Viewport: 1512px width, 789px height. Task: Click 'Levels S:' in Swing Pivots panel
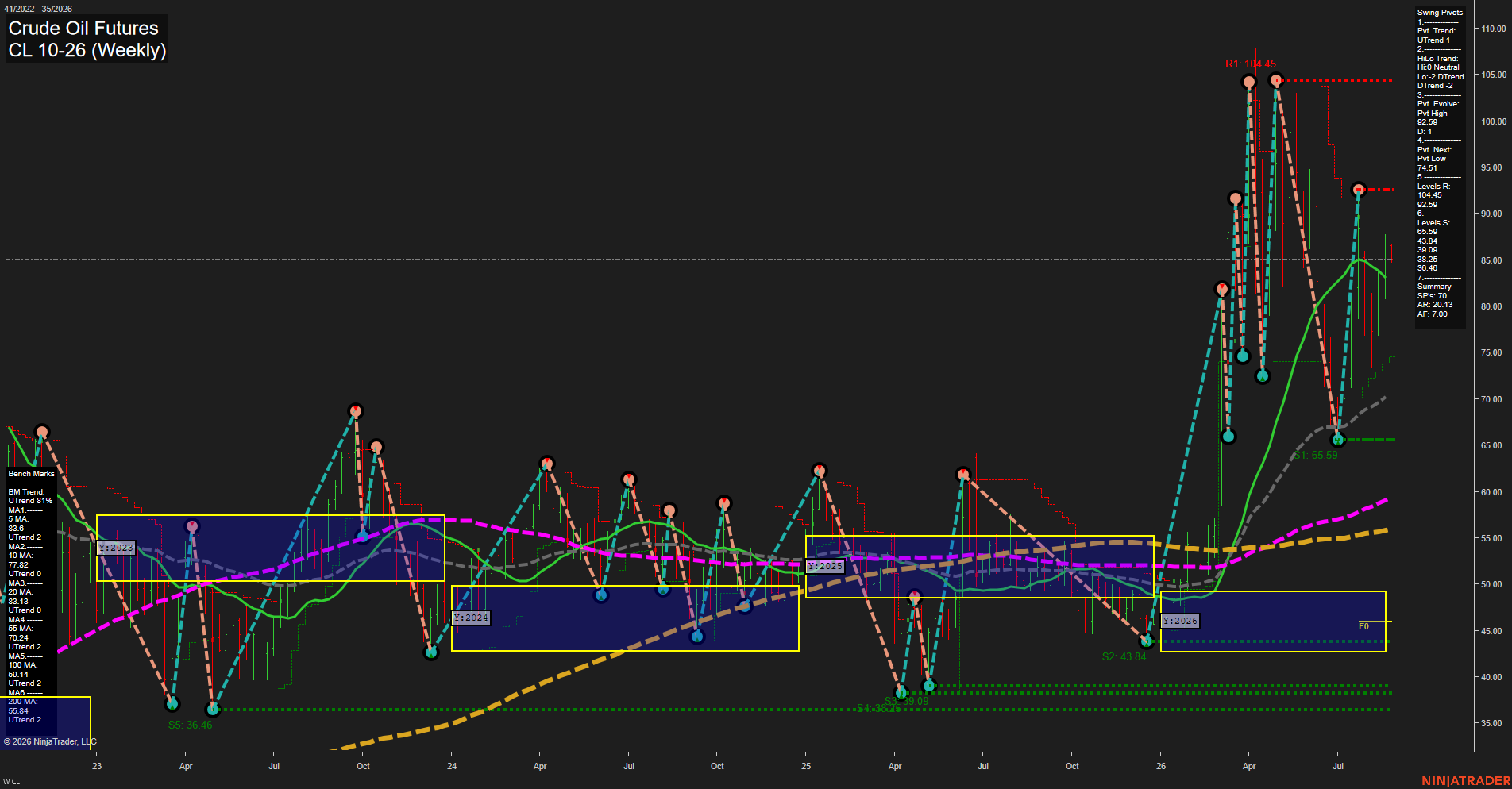1433,223
